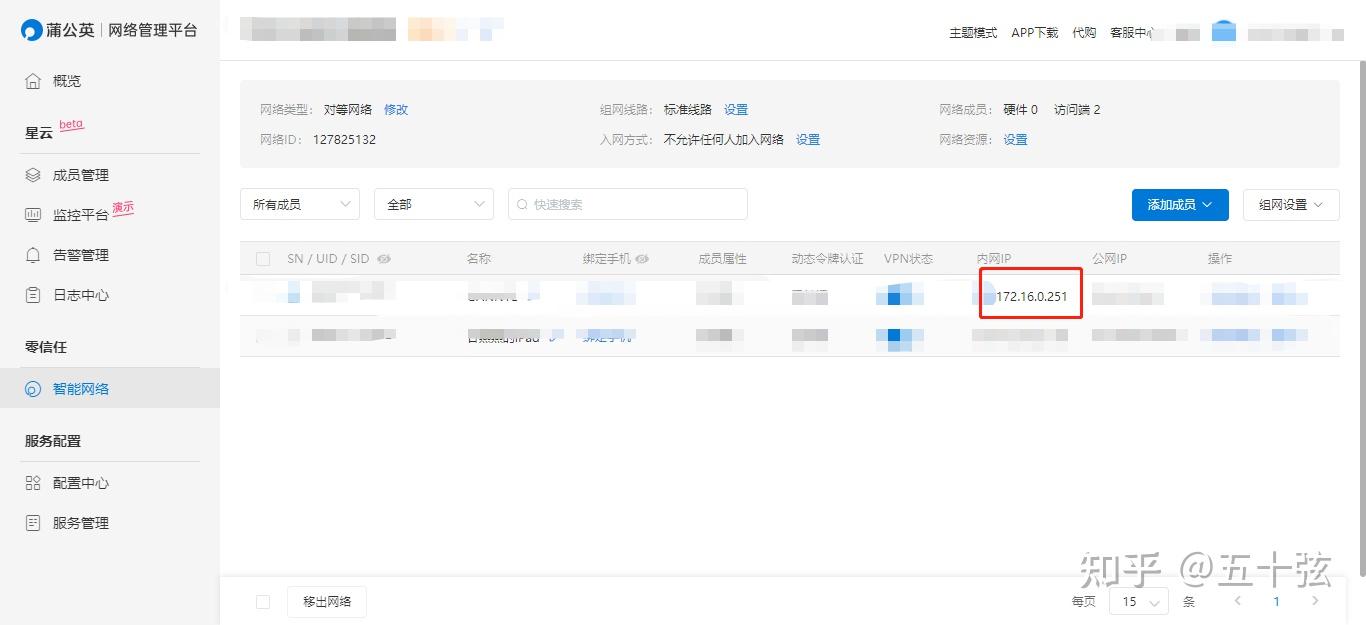The width and height of the screenshot is (1366, 625).
Task: Click 修改 to change network type
Action: click(396, 109)
